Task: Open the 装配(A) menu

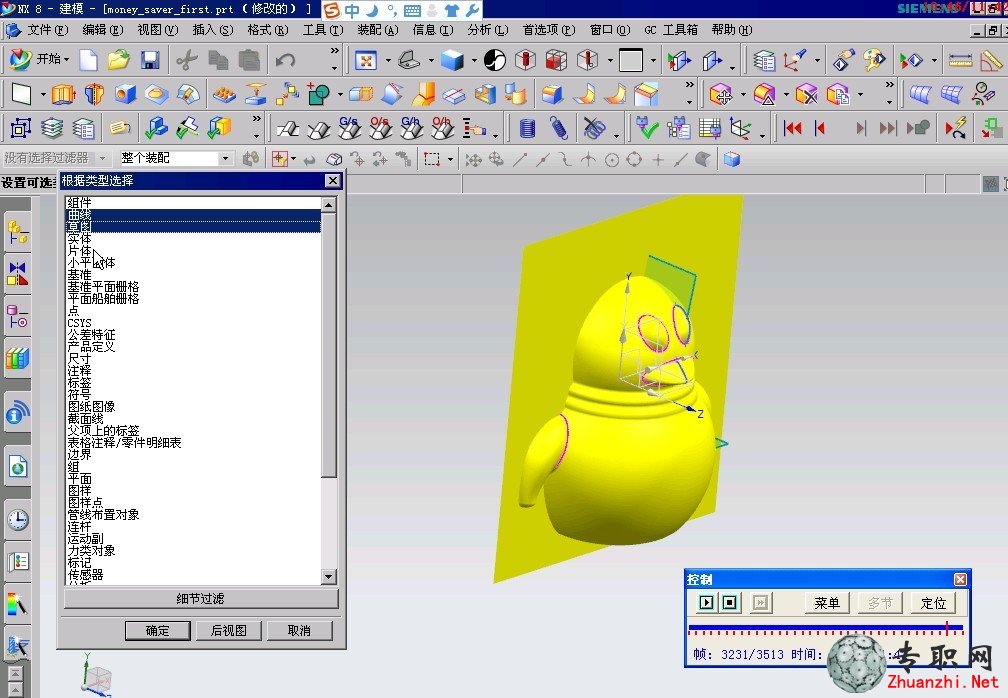Action: 378,30
